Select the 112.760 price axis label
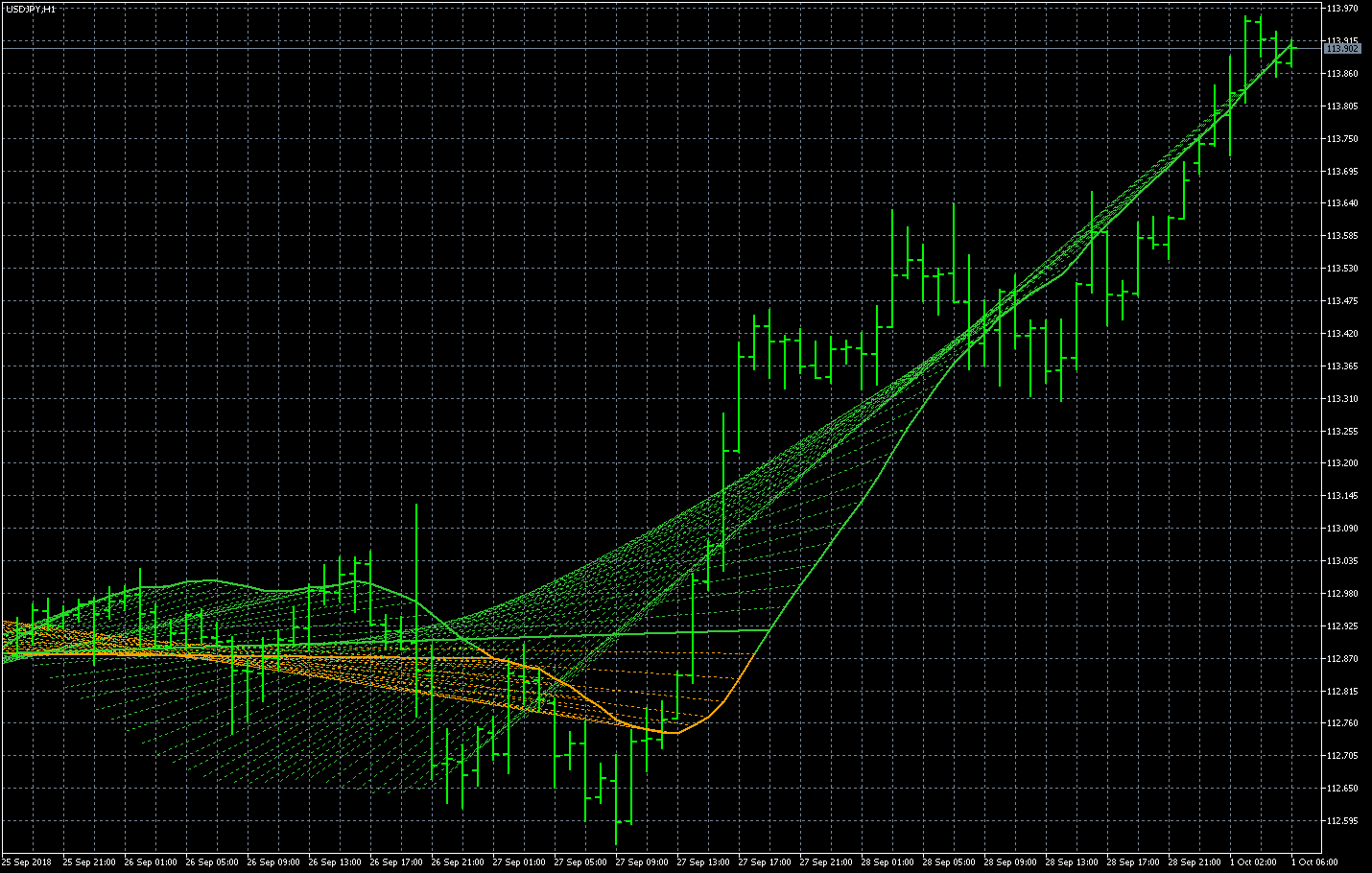Screen dimensions: 1372x873 pyautogui.click(x=1343, y=723)
